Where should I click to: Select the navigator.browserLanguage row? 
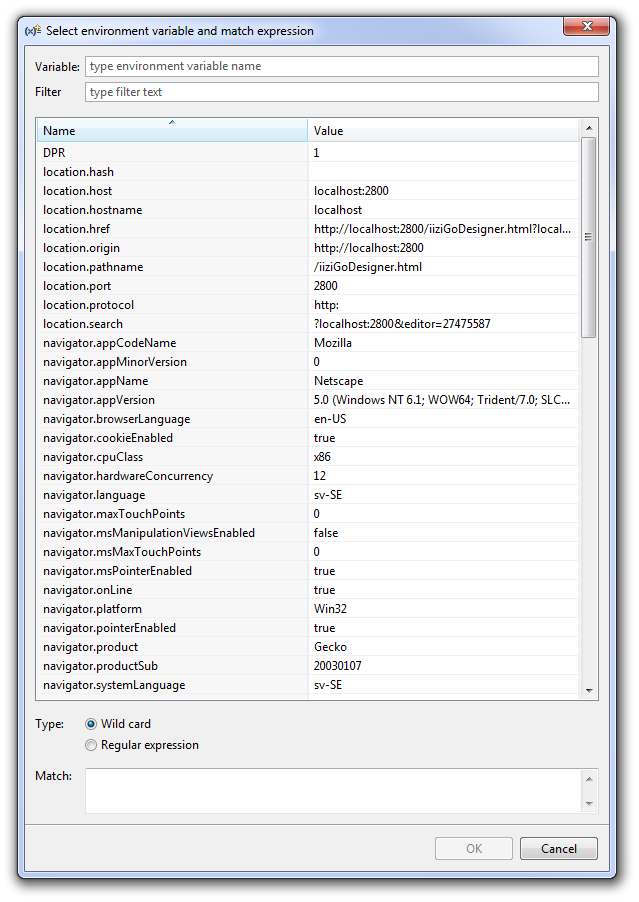308,419
